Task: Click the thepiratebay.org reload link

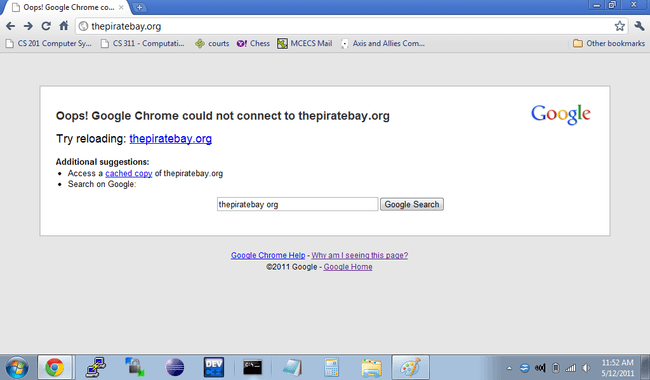Action: click(170, 138)
